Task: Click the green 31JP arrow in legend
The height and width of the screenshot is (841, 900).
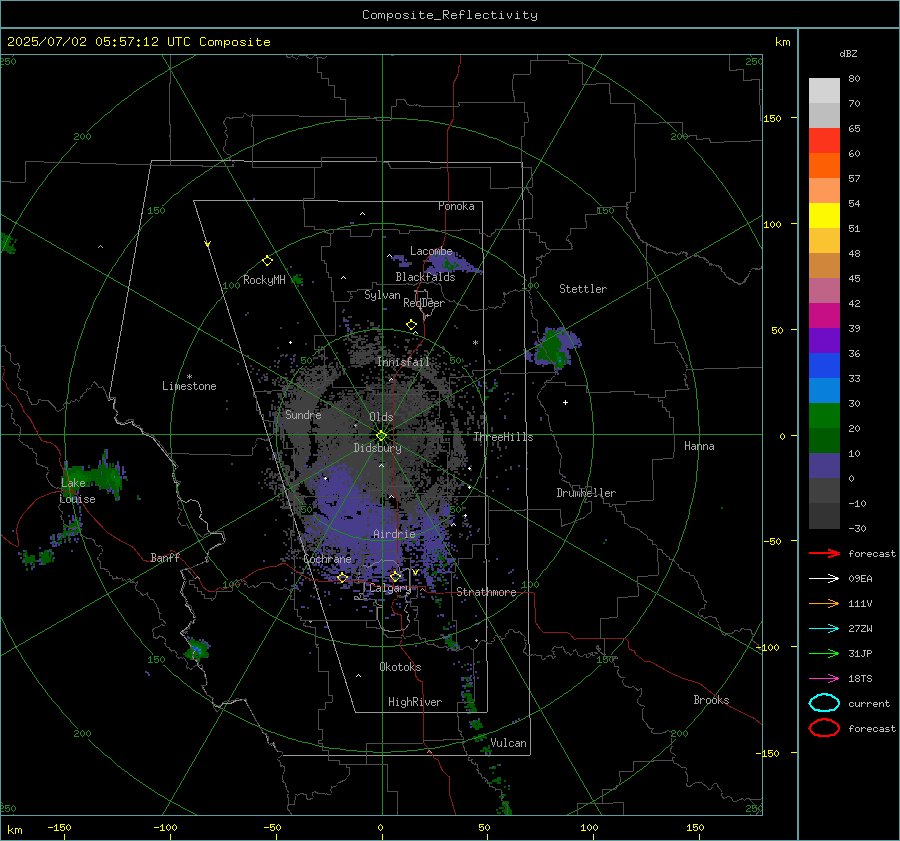Action: pyautogui.click(x=824, y=653)
